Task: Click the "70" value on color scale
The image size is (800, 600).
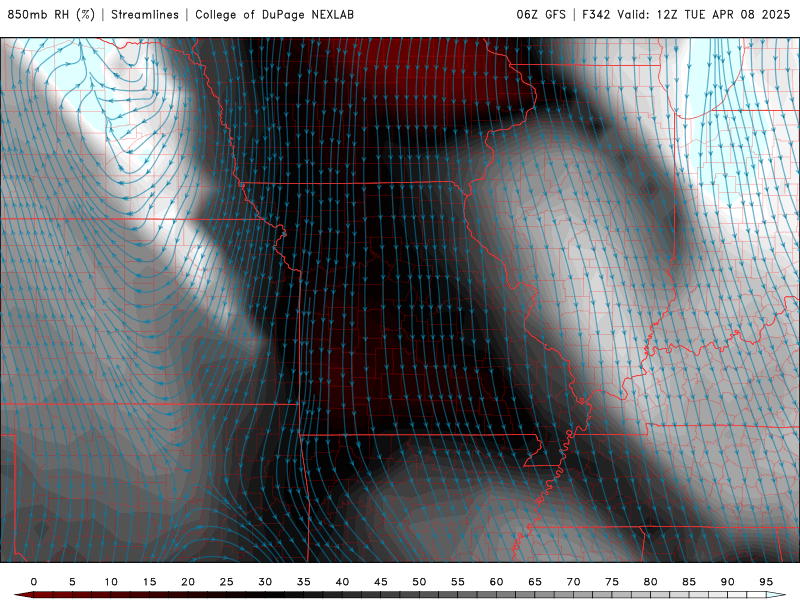Action: click(573, 582)
